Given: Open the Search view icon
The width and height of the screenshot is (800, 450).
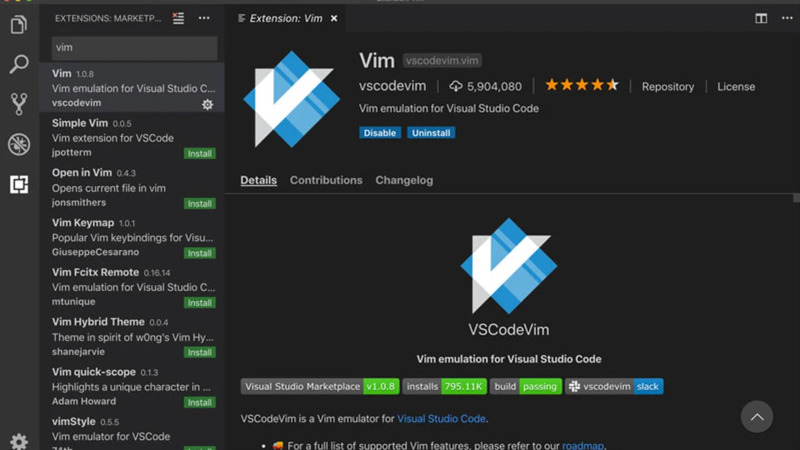Looking at the screenshot, I should pos(19,64).
